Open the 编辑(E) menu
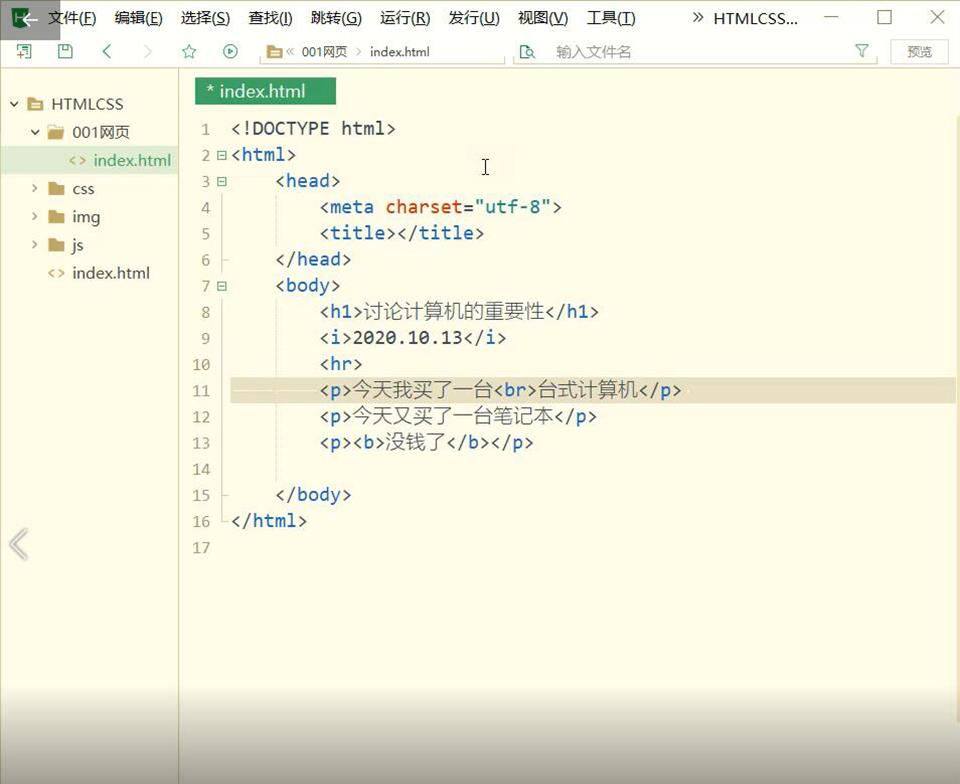This screenshot has width=960, height=784. point(138,18)
